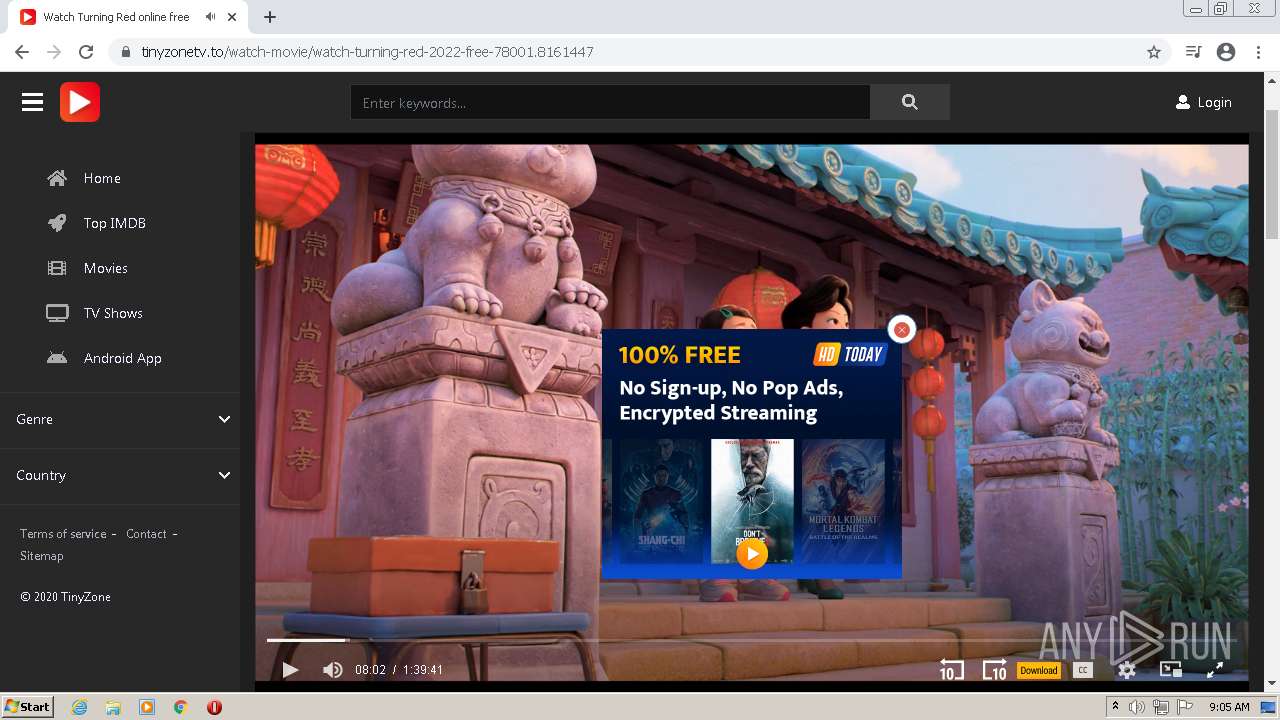Screen dimensions: 1280x720
Task: Open video player settings gear
Action: [x=1127, y=670]
